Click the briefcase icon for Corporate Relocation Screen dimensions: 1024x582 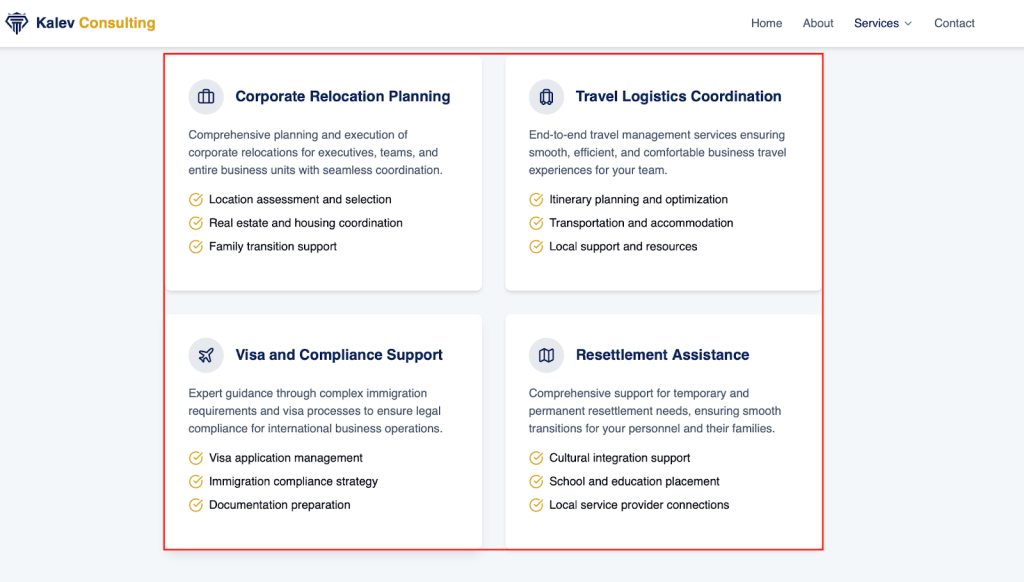206,97
